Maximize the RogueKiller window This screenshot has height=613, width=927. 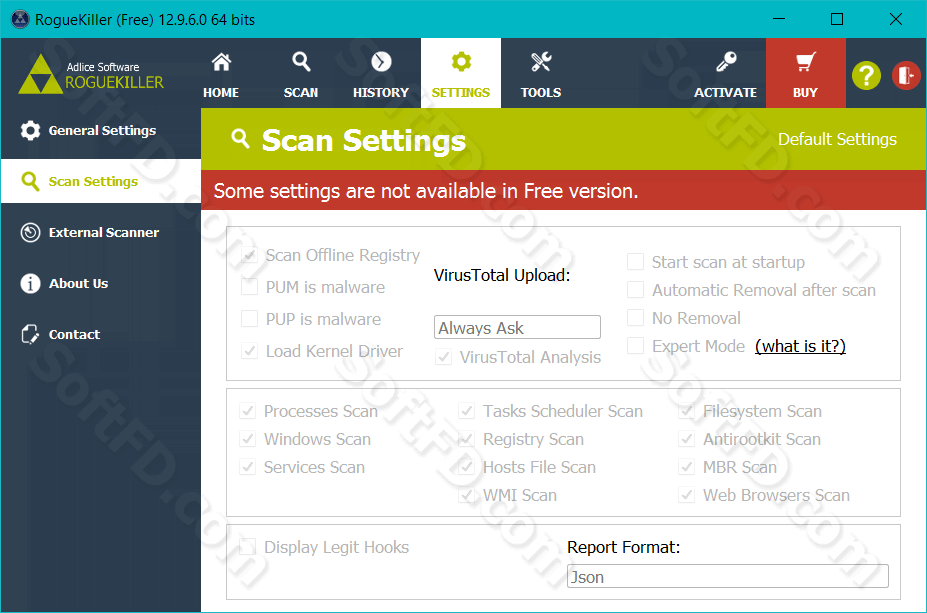pos(837,19)
